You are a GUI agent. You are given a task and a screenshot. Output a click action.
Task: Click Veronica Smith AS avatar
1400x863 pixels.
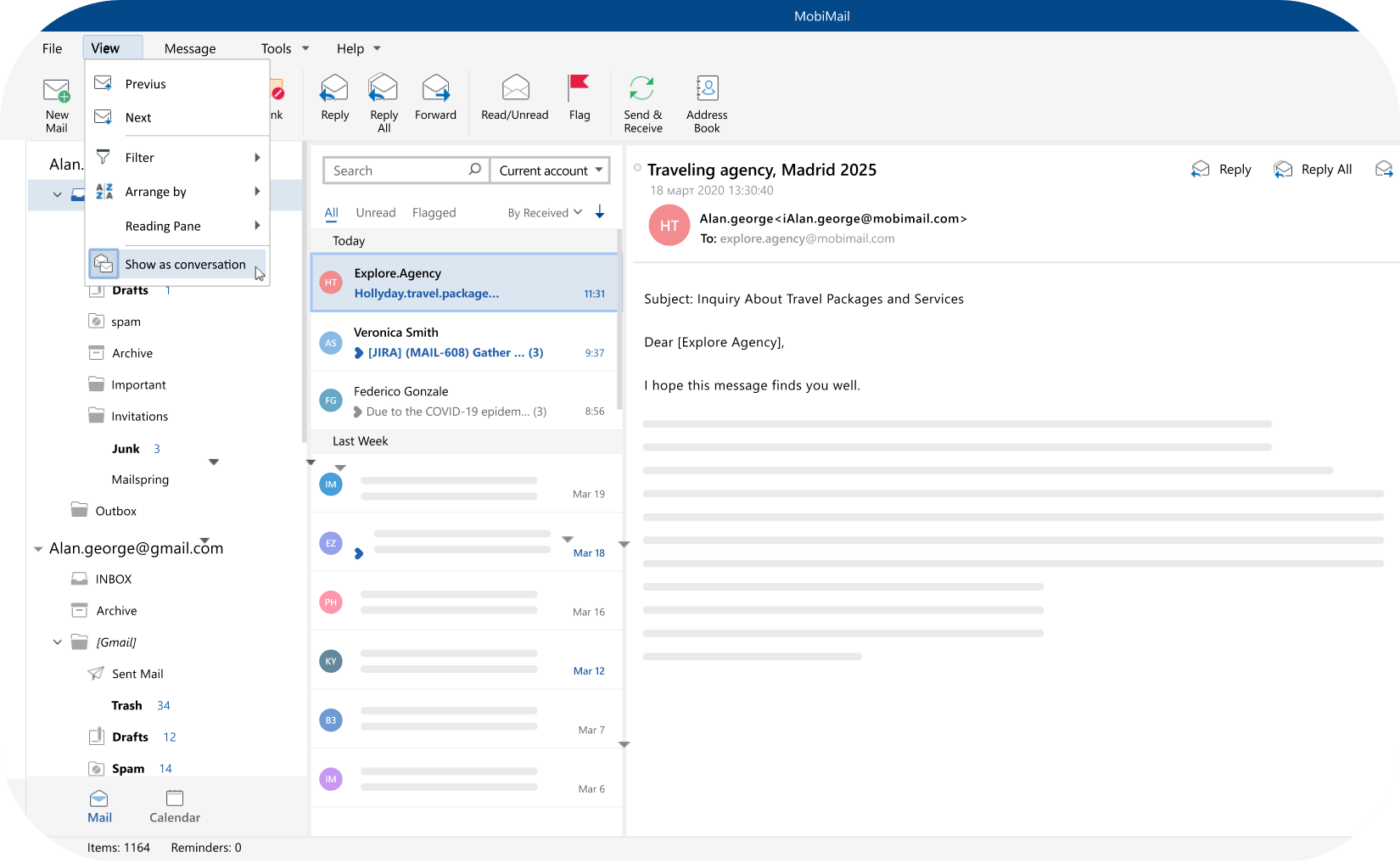(331, 343)
